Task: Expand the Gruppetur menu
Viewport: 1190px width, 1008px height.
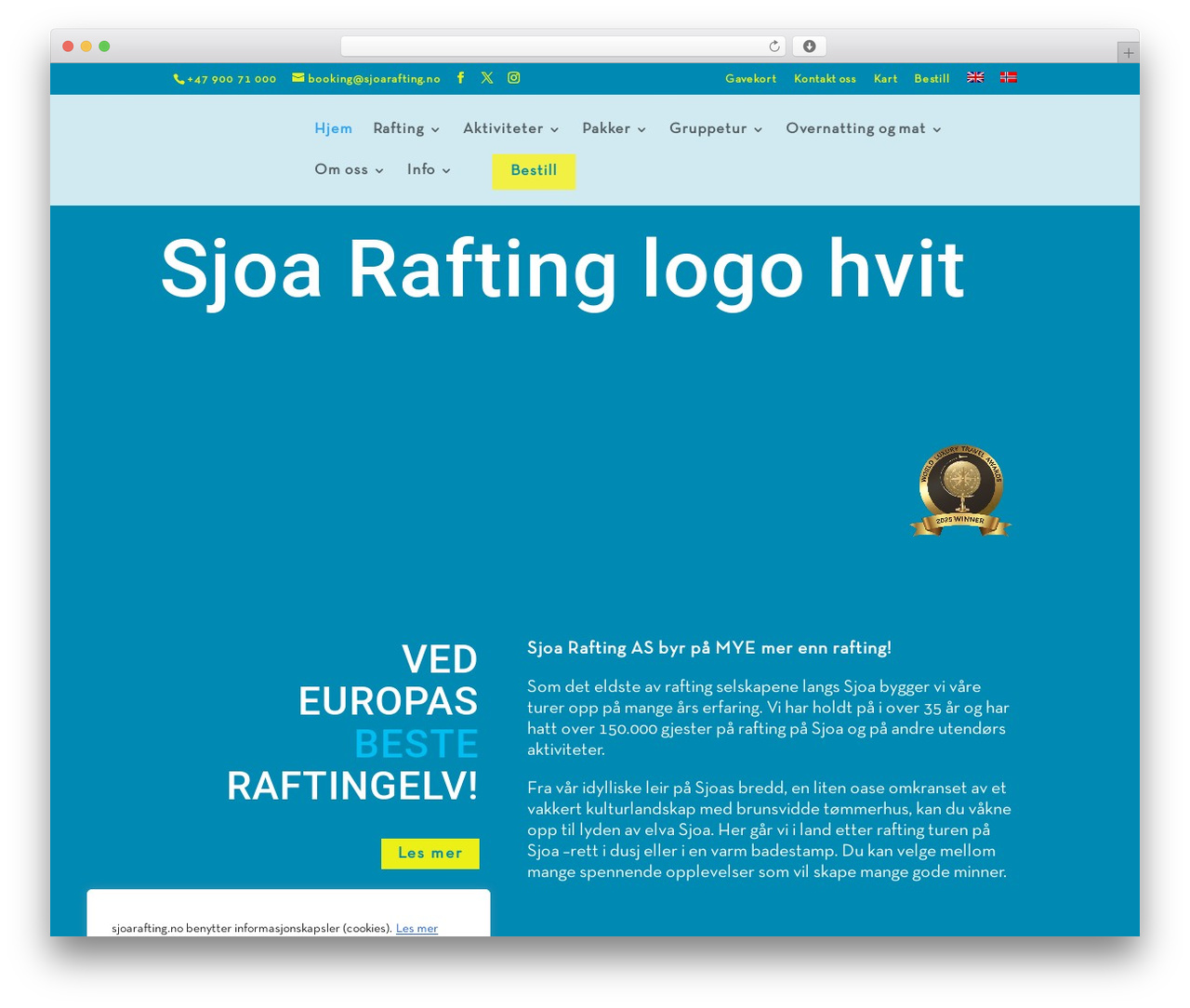Action: tap(716, 128)
